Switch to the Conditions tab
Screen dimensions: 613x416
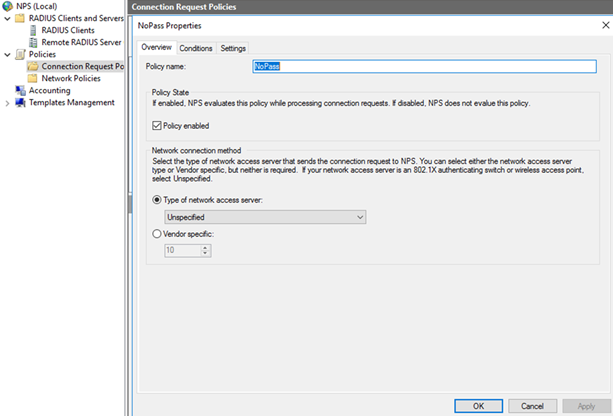coord(196,48)
